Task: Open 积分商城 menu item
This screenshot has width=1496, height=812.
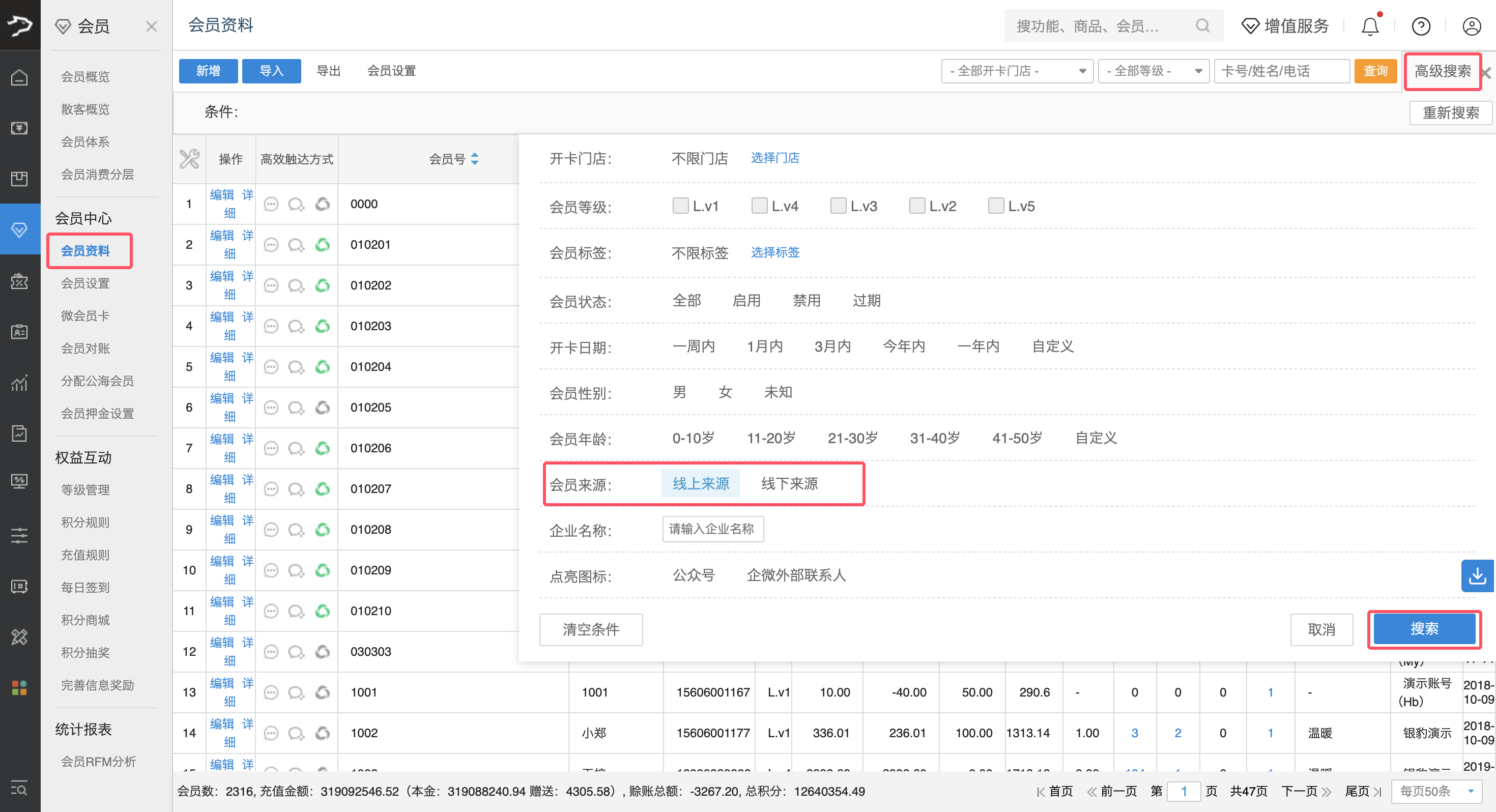Action: [x=85, y=620]
